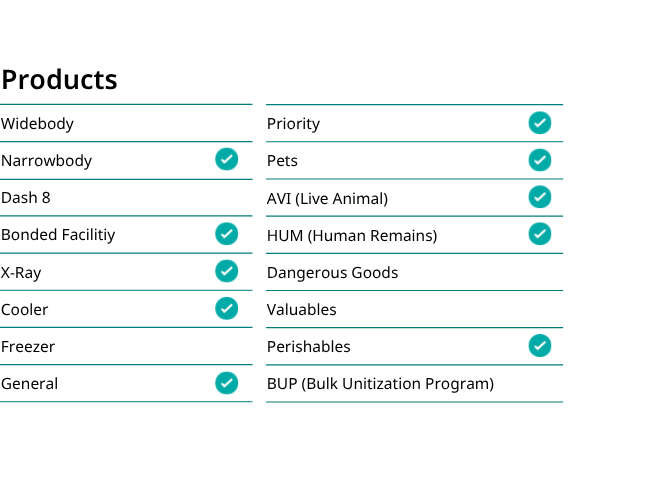Click the Perishables text label
650x500 pixels.
308,347
